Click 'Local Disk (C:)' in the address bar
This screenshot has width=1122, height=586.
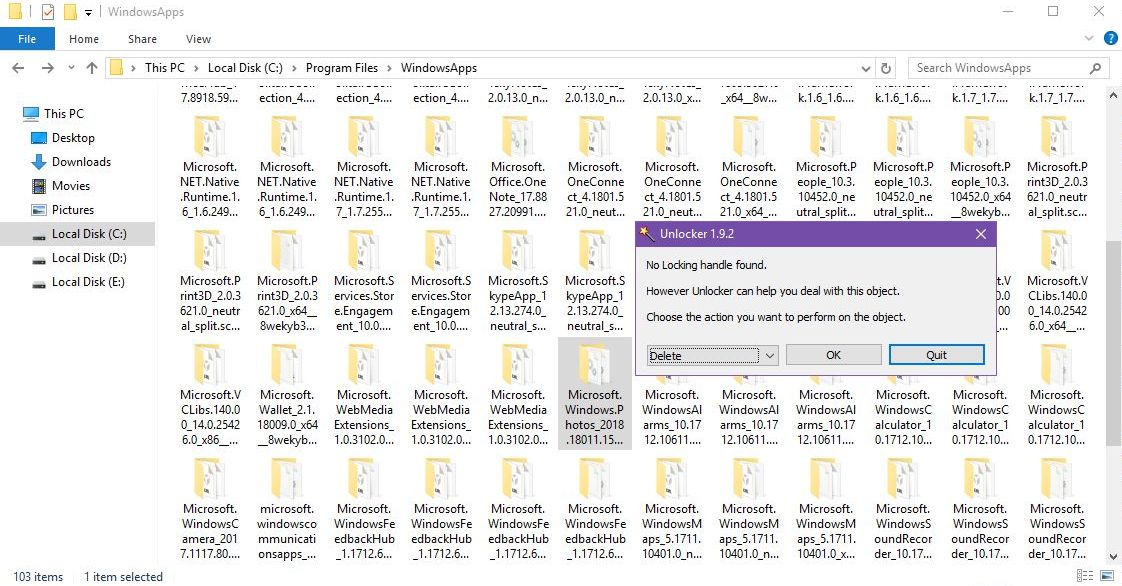(245, 68)
